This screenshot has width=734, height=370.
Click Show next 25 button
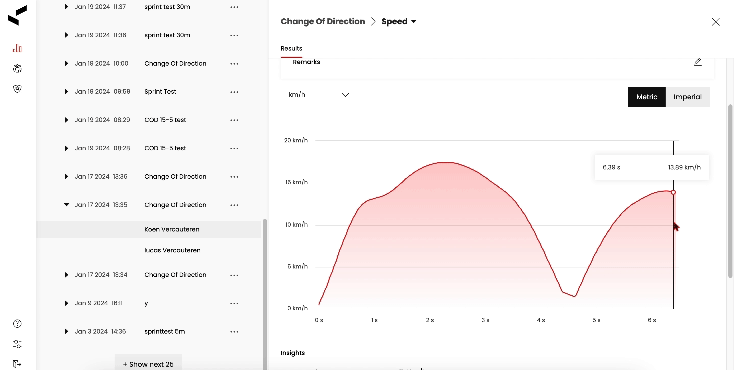[148, 364]
